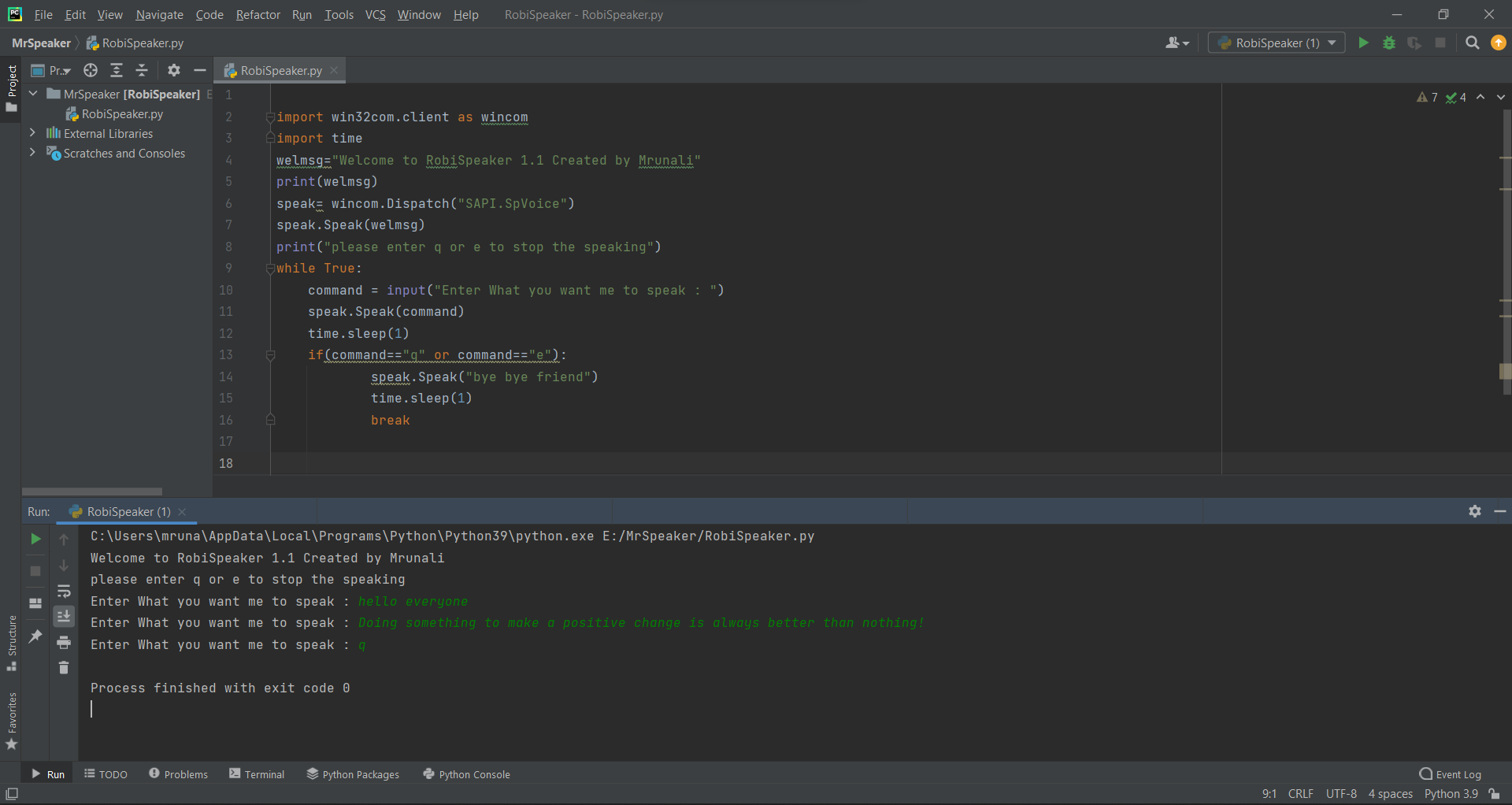The height and width of the screenshot is (805, 1512).
Task: Open Python Console tool window
Action: 466,774
